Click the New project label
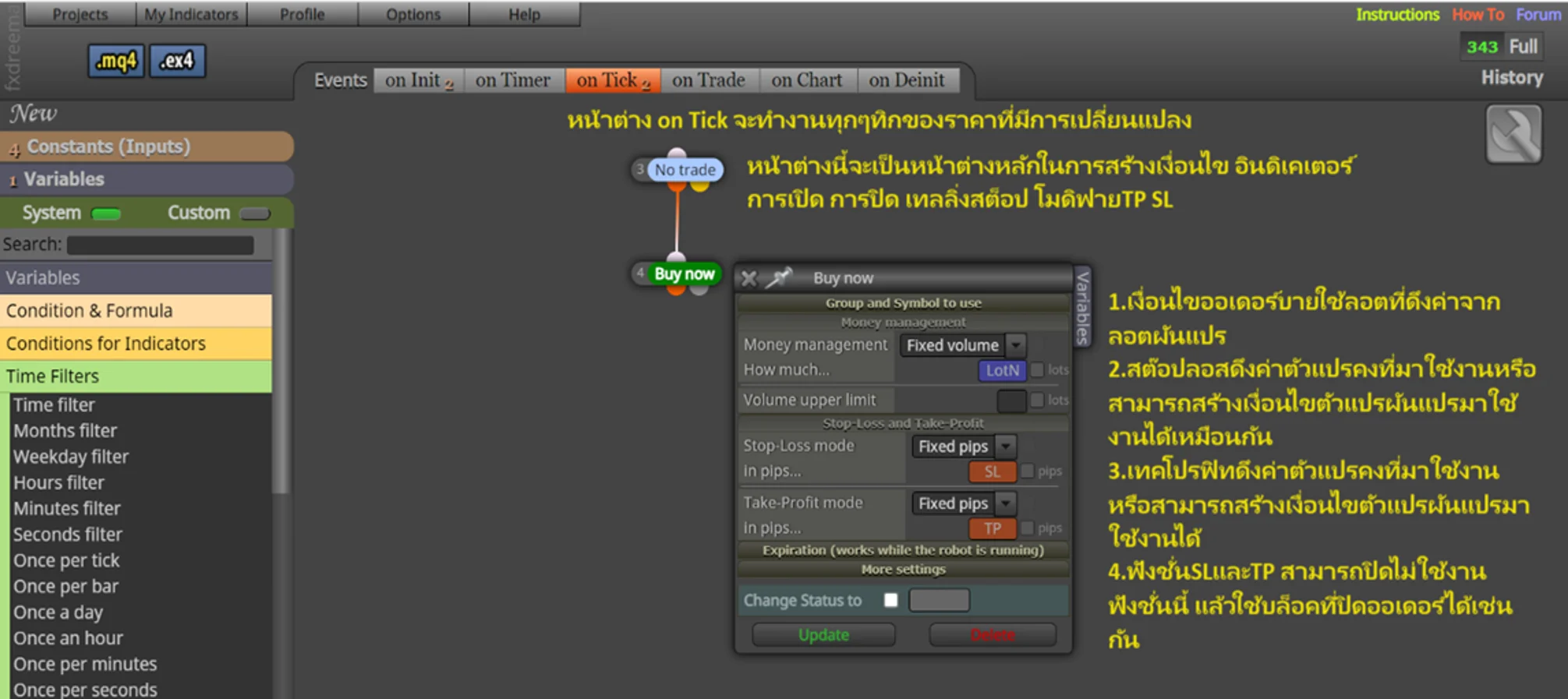Screen dimensions: 1568x699 [x=33, y=114]
